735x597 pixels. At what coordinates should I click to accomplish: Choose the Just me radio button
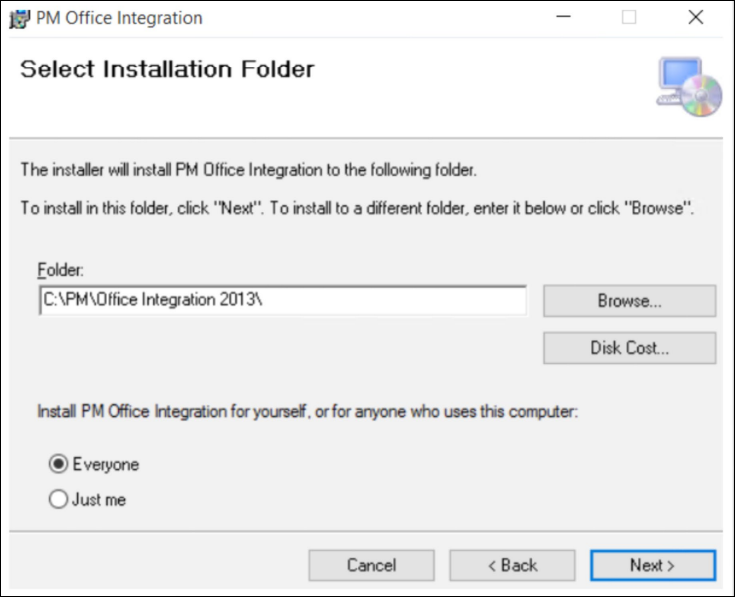click(x=58, y=499)
